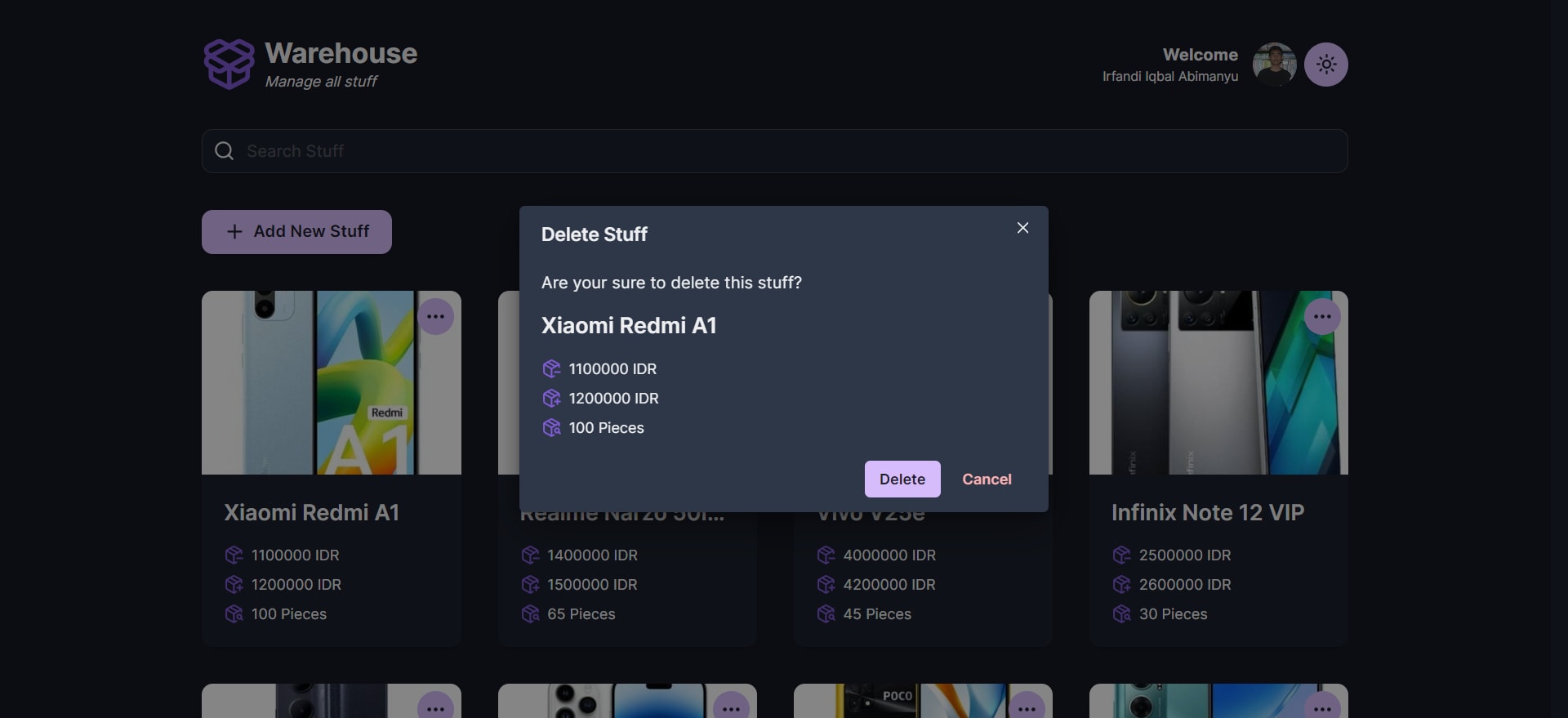The image size is (1568, 718).
Task: Click the 2600000 IDR price text
Action: (x=1185, y=585)
